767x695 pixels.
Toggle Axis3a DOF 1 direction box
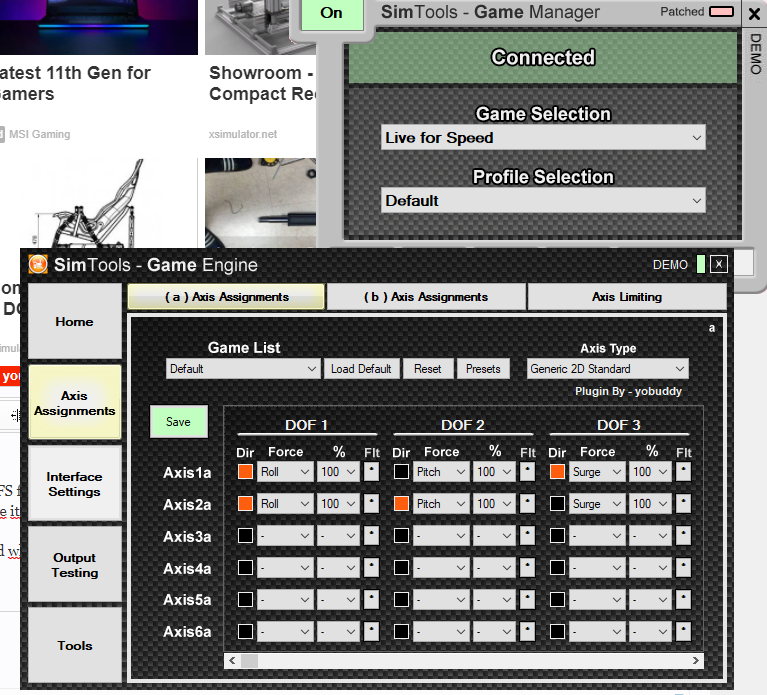pos(245,536)
